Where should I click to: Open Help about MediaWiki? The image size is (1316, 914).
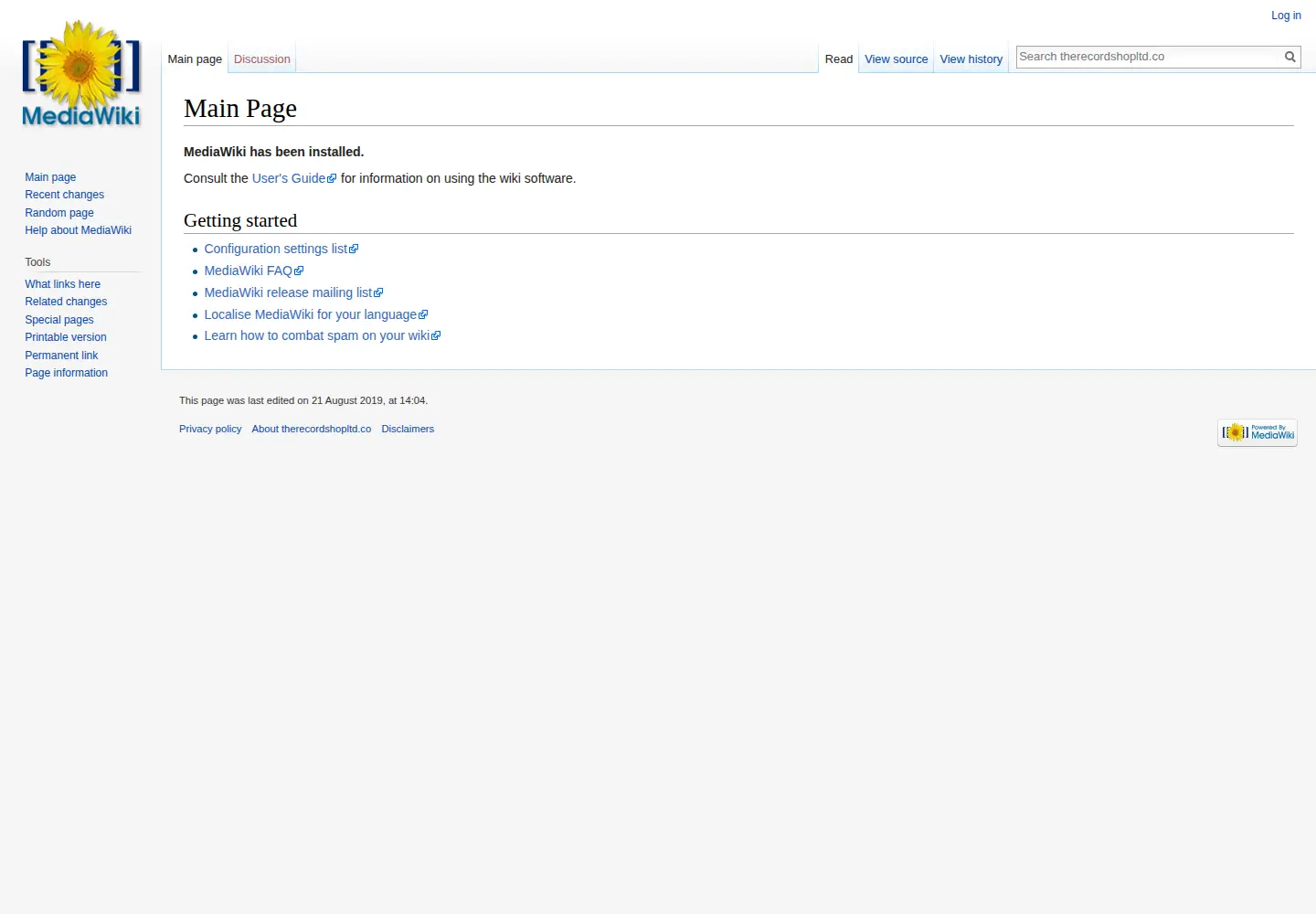[79, 230]
